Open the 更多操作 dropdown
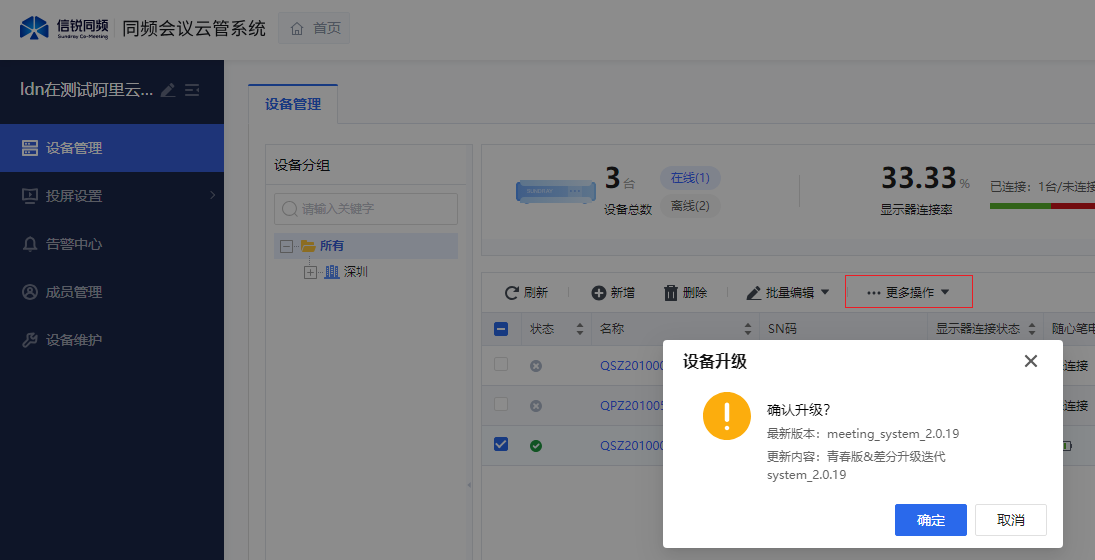 (x=908, y=293)
